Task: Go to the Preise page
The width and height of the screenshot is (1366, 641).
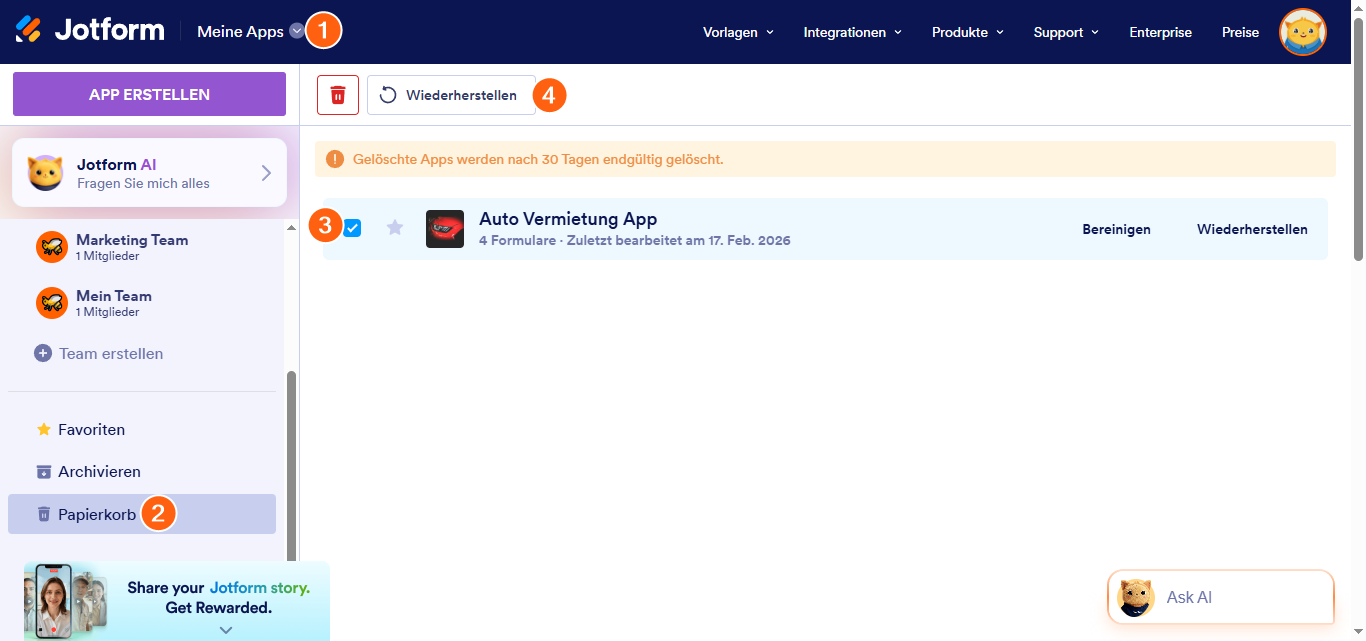Action: 1240,32
